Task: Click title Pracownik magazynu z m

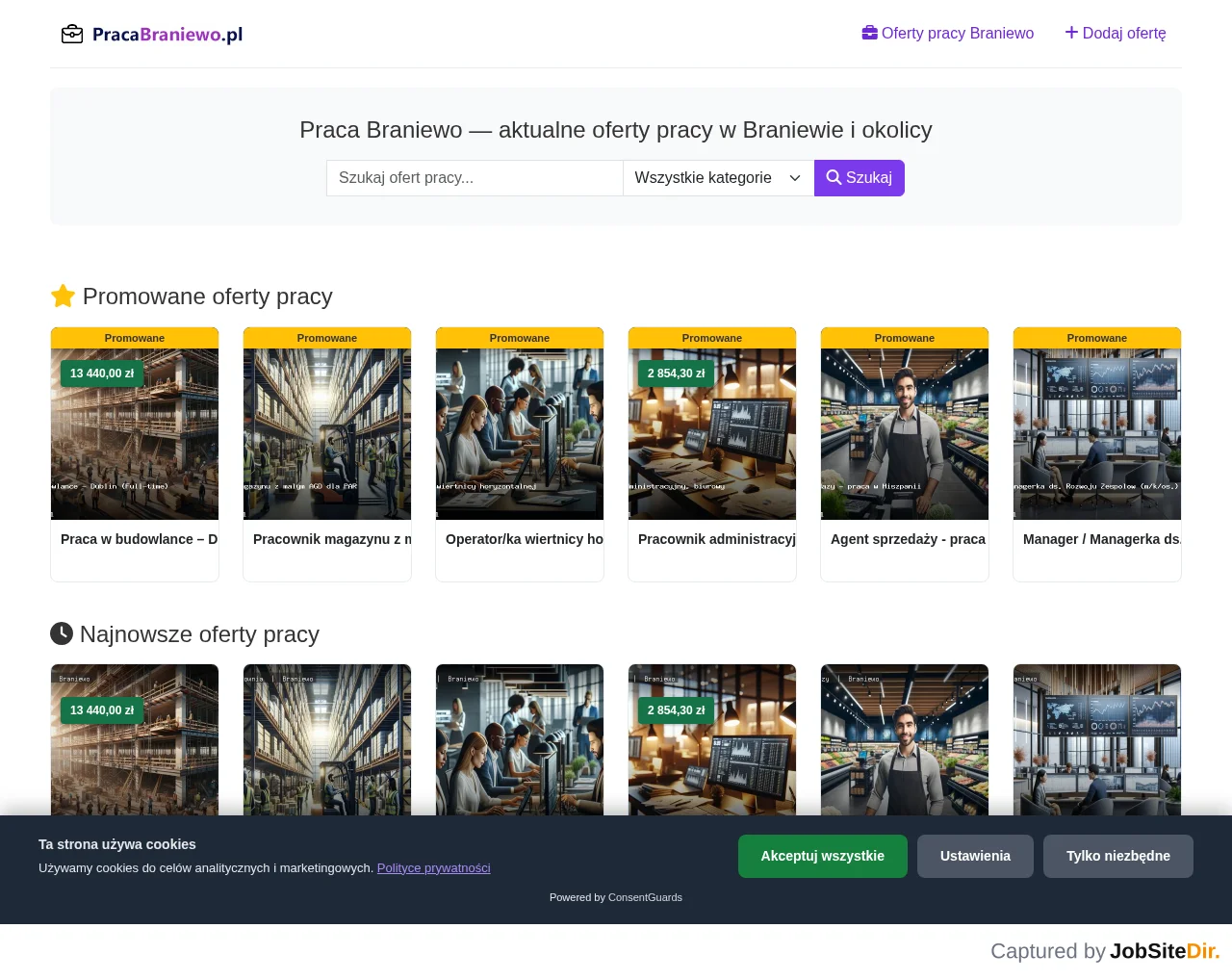Action: point(332,539)
